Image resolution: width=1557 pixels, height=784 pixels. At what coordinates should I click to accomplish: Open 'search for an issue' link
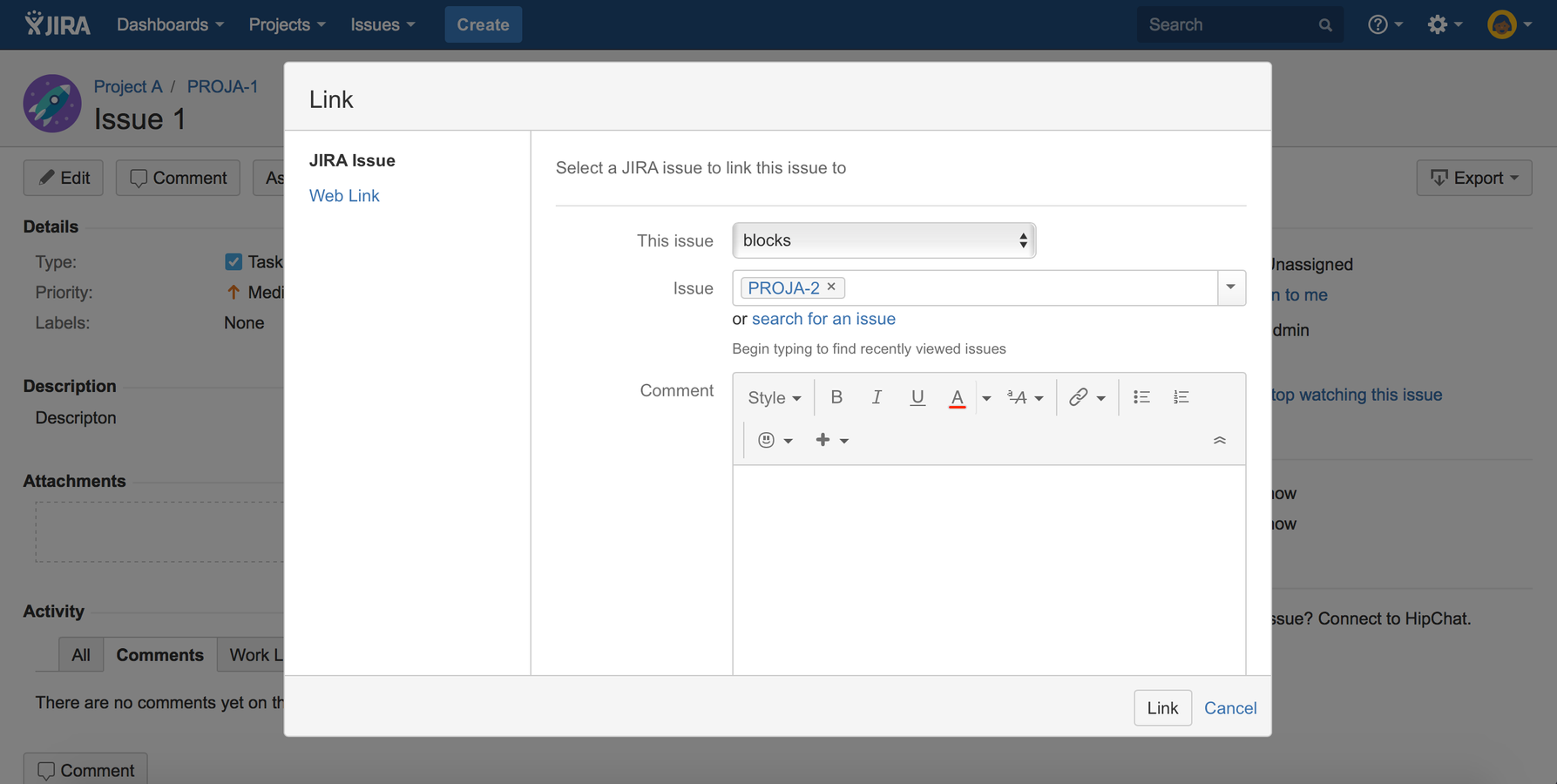(x=823, y=319)
